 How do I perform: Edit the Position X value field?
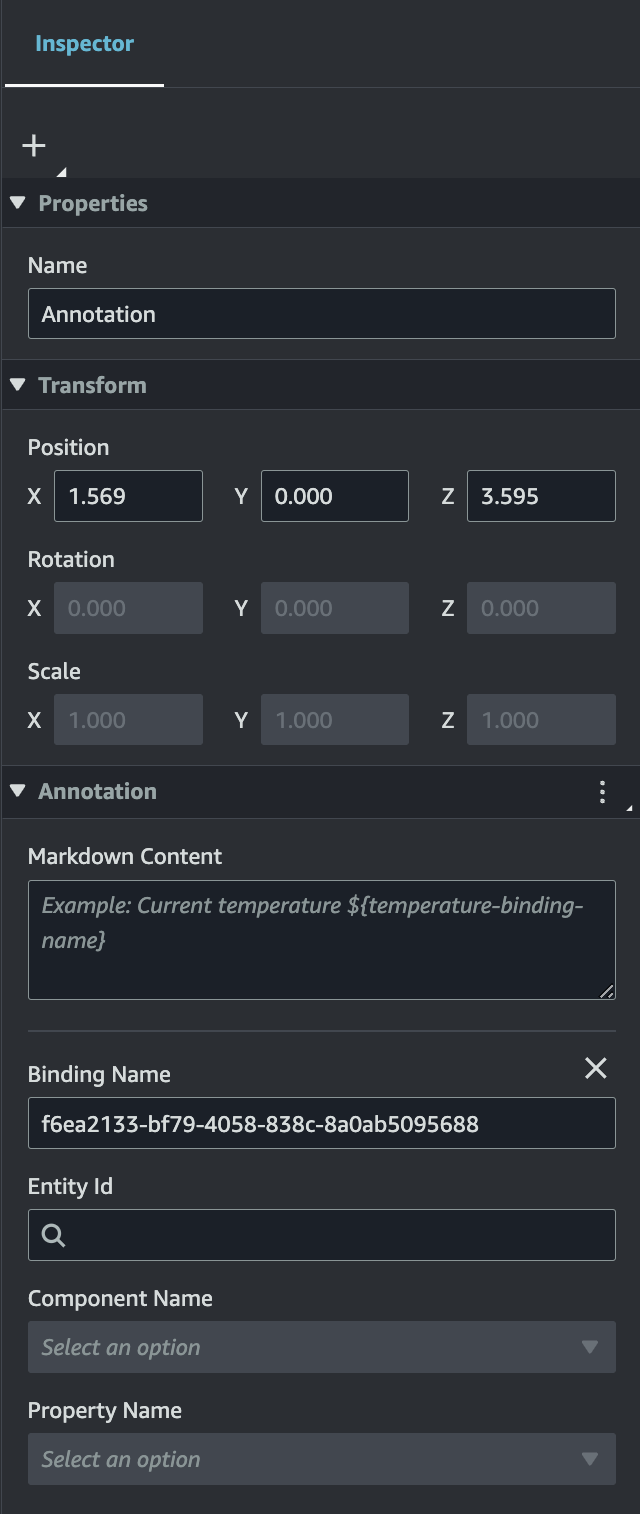click(128, 496)
